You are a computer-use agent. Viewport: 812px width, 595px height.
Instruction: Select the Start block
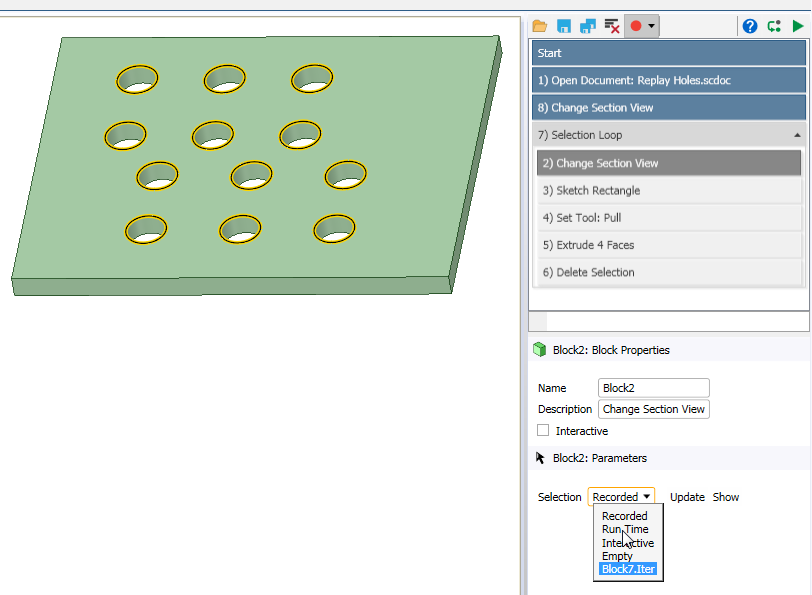pyautogui.click(x=669, y=53)
